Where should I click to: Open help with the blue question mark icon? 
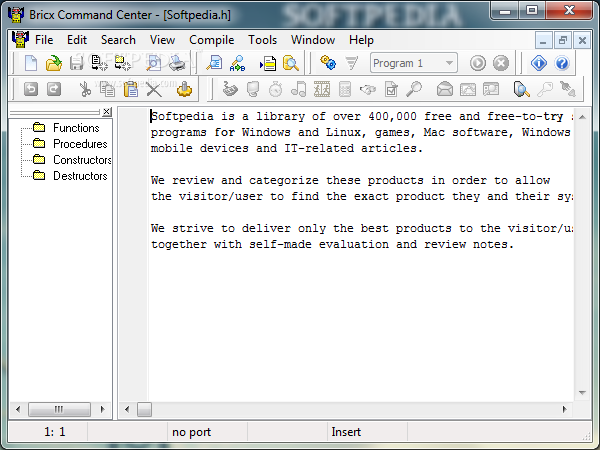562,63
